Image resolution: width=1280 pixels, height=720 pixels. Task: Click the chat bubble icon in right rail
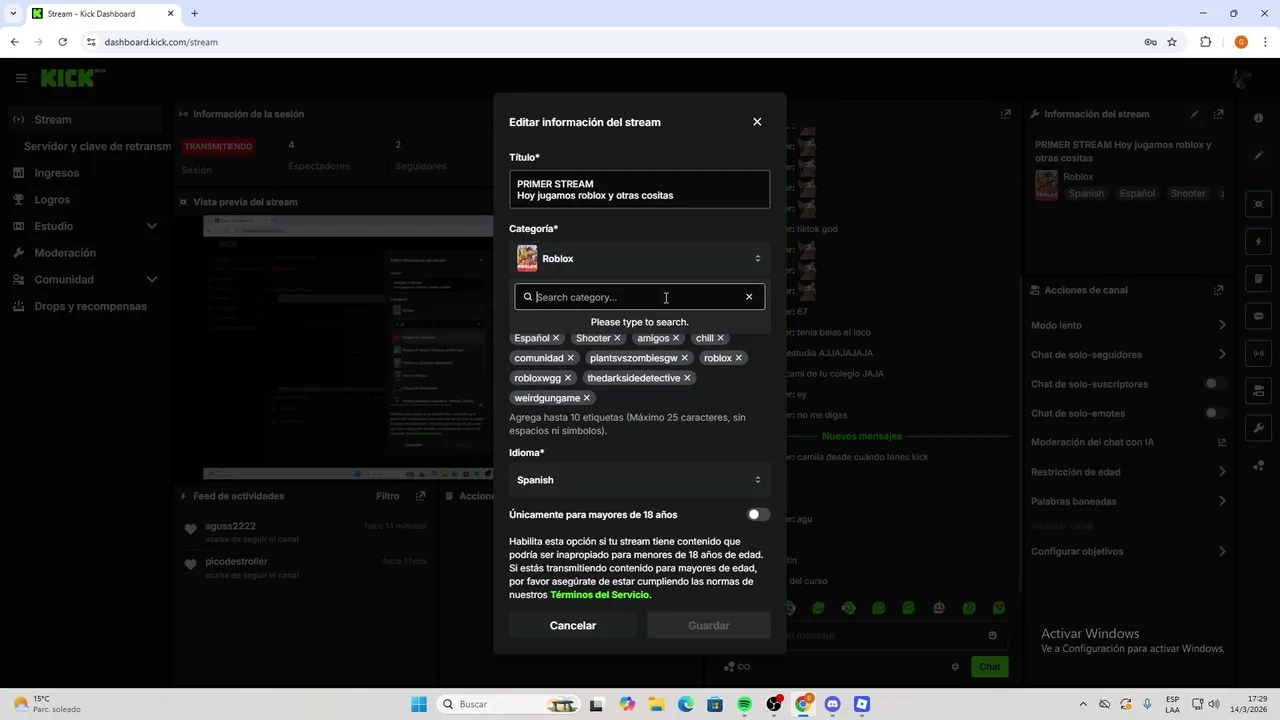coord(1259,316)
